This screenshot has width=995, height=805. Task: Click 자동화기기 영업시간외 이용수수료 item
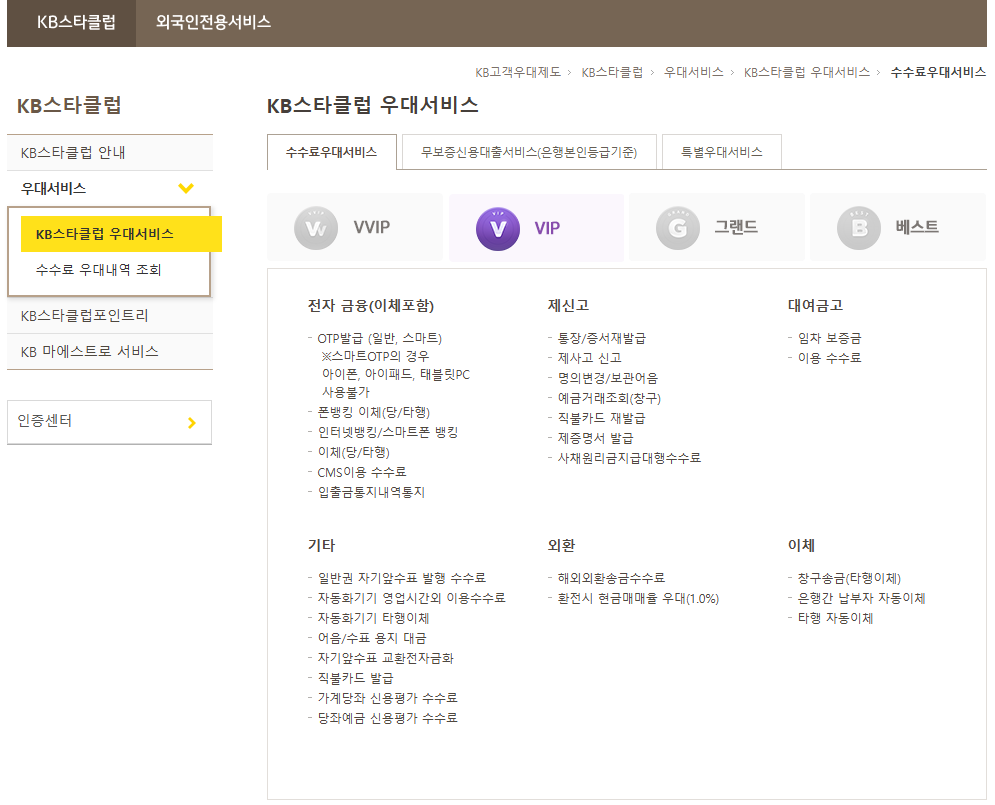click(411, 598)
